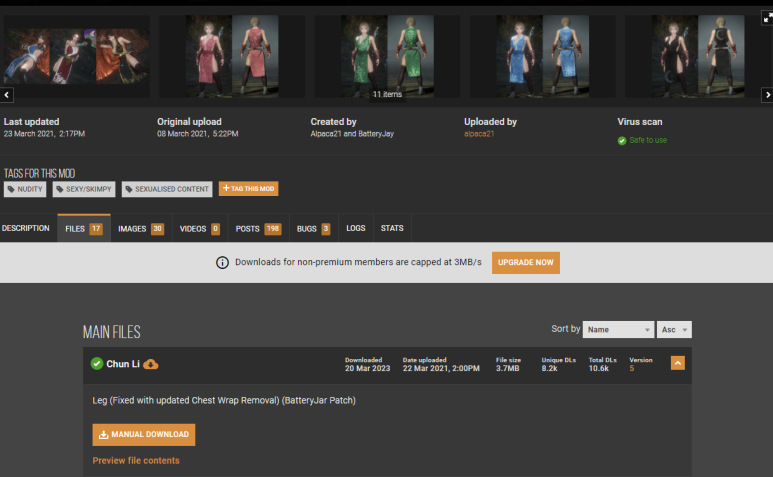Click the Date uploaded 22 Mar 2021 value

pos(441,369)
